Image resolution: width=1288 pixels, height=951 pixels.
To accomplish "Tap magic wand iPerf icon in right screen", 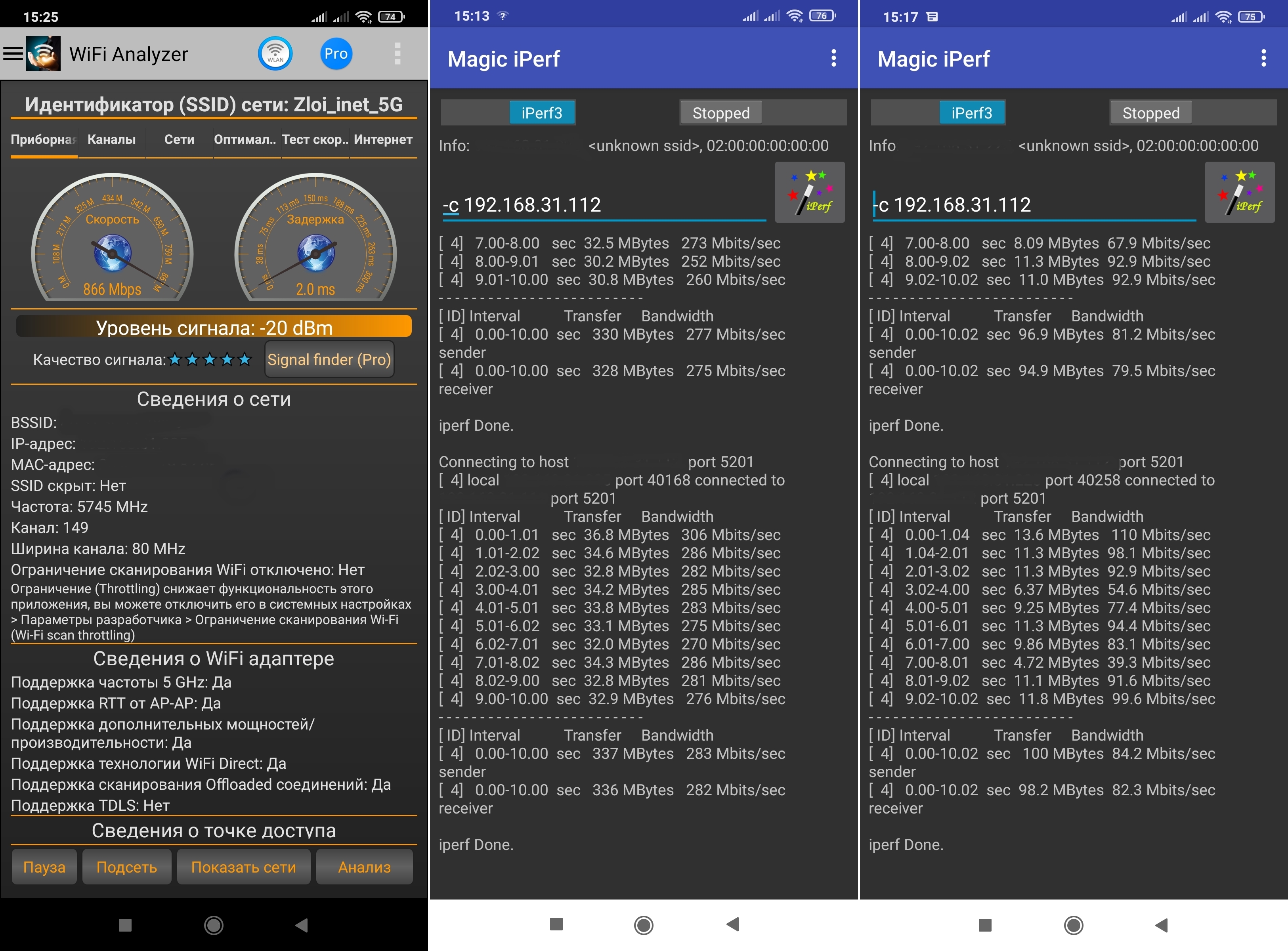I will (x=1240, y=192).
